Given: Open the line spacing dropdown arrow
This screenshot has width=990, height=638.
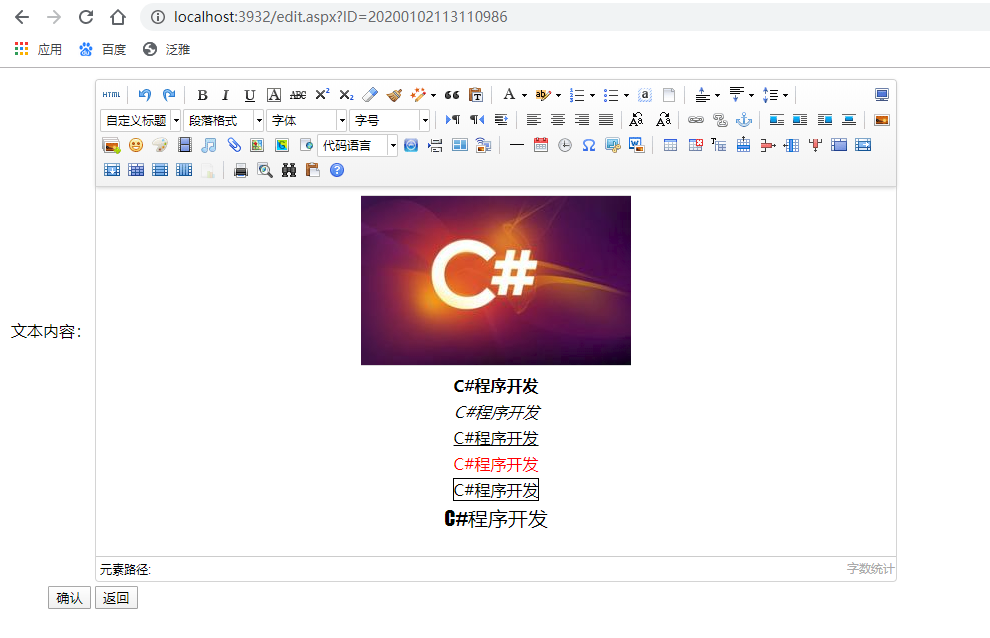Looking at the screenshot, I should [785, 95].
